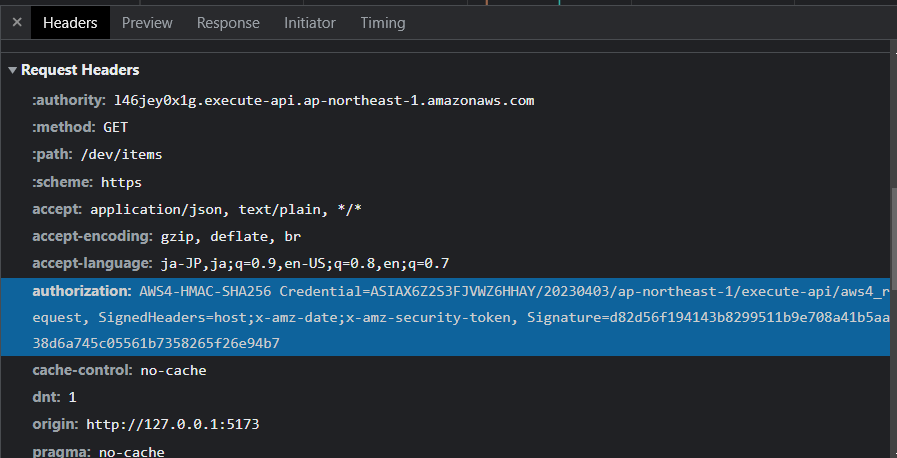Image resolution: width=897 pixels, height=458 pixels.
Task: Show the Timing tab
Action: [x=383, y=22]
